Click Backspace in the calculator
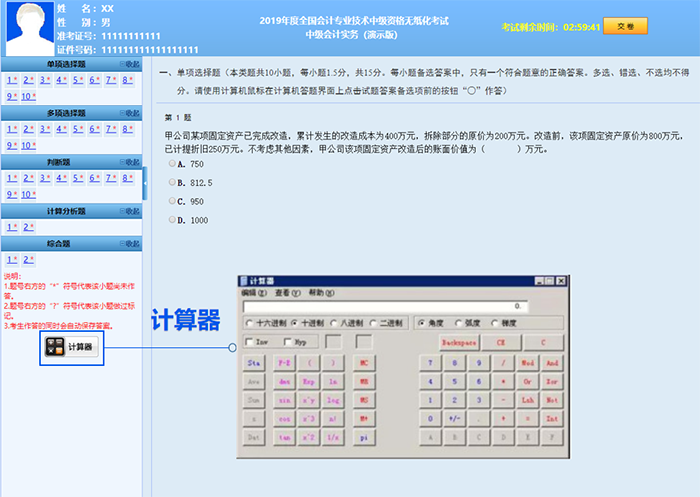700x497 pixels. [459, 342]
